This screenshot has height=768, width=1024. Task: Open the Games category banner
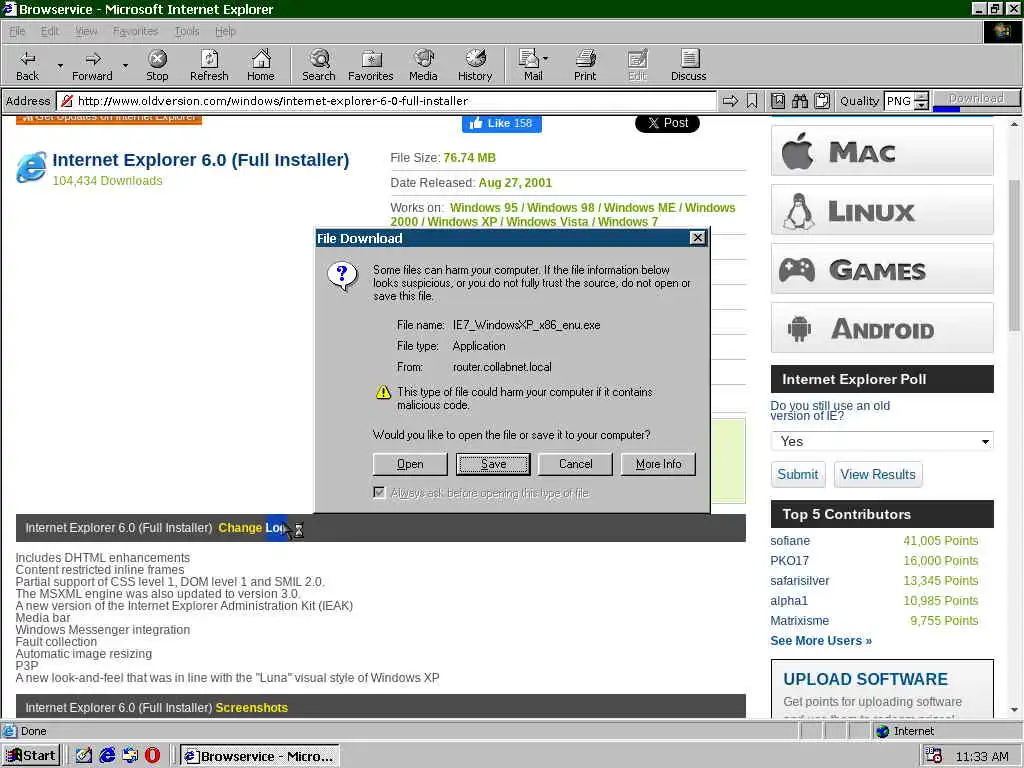pyautogui.click(x=882, y=268)
